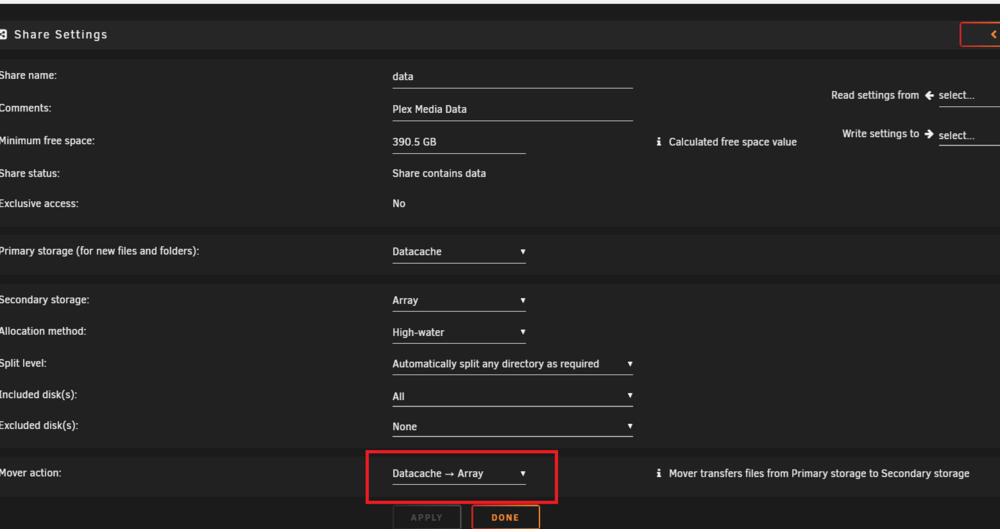This screenshot has height=529, width=1000.
Task: Open the Write settings to select dropdown
Action: click(x=969, y=135)
